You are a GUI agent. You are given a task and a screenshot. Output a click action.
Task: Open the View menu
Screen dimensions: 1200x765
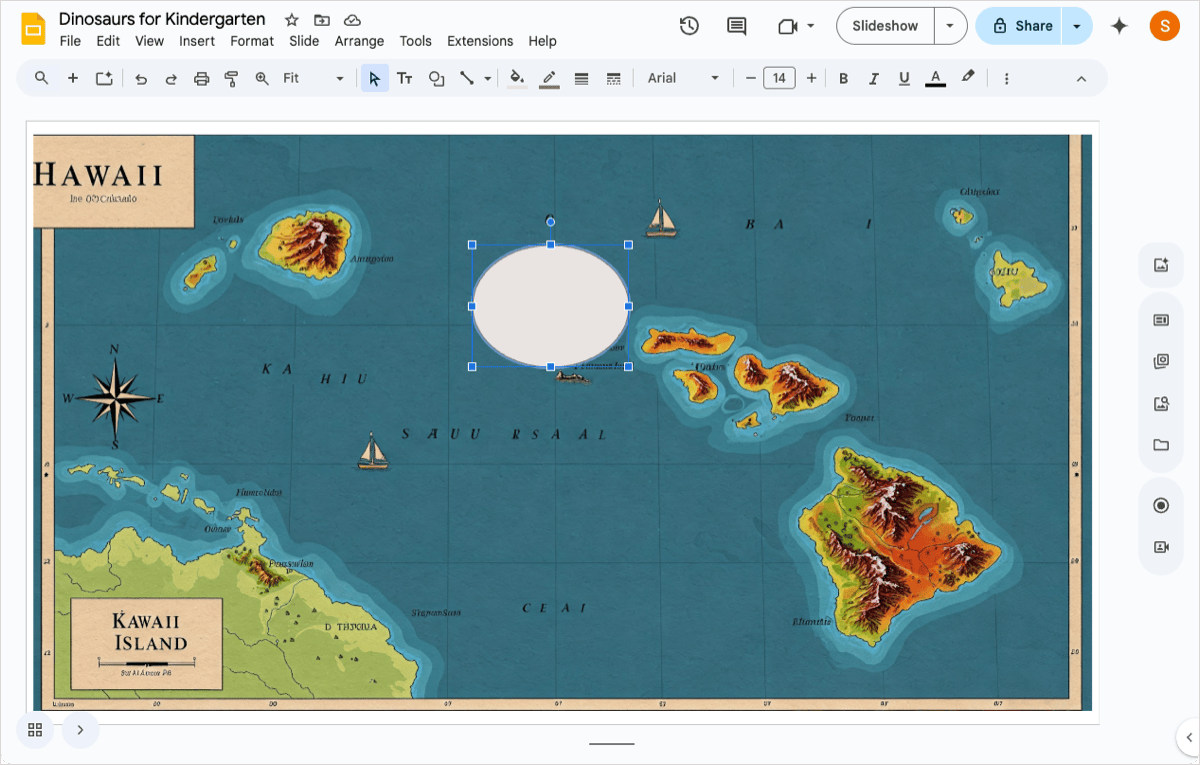[149, 41]
